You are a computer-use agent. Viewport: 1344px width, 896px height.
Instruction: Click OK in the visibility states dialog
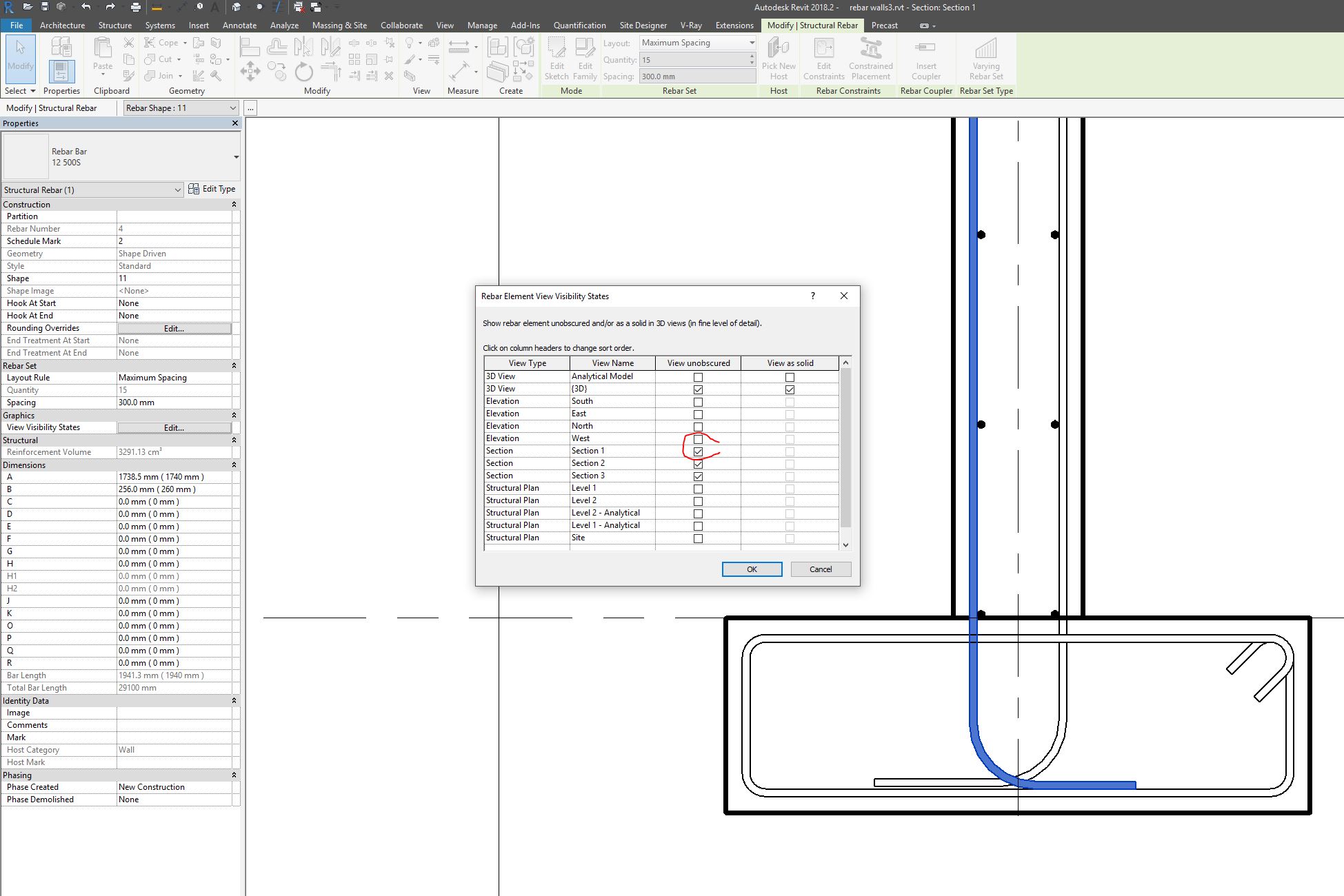pos(752,569)
